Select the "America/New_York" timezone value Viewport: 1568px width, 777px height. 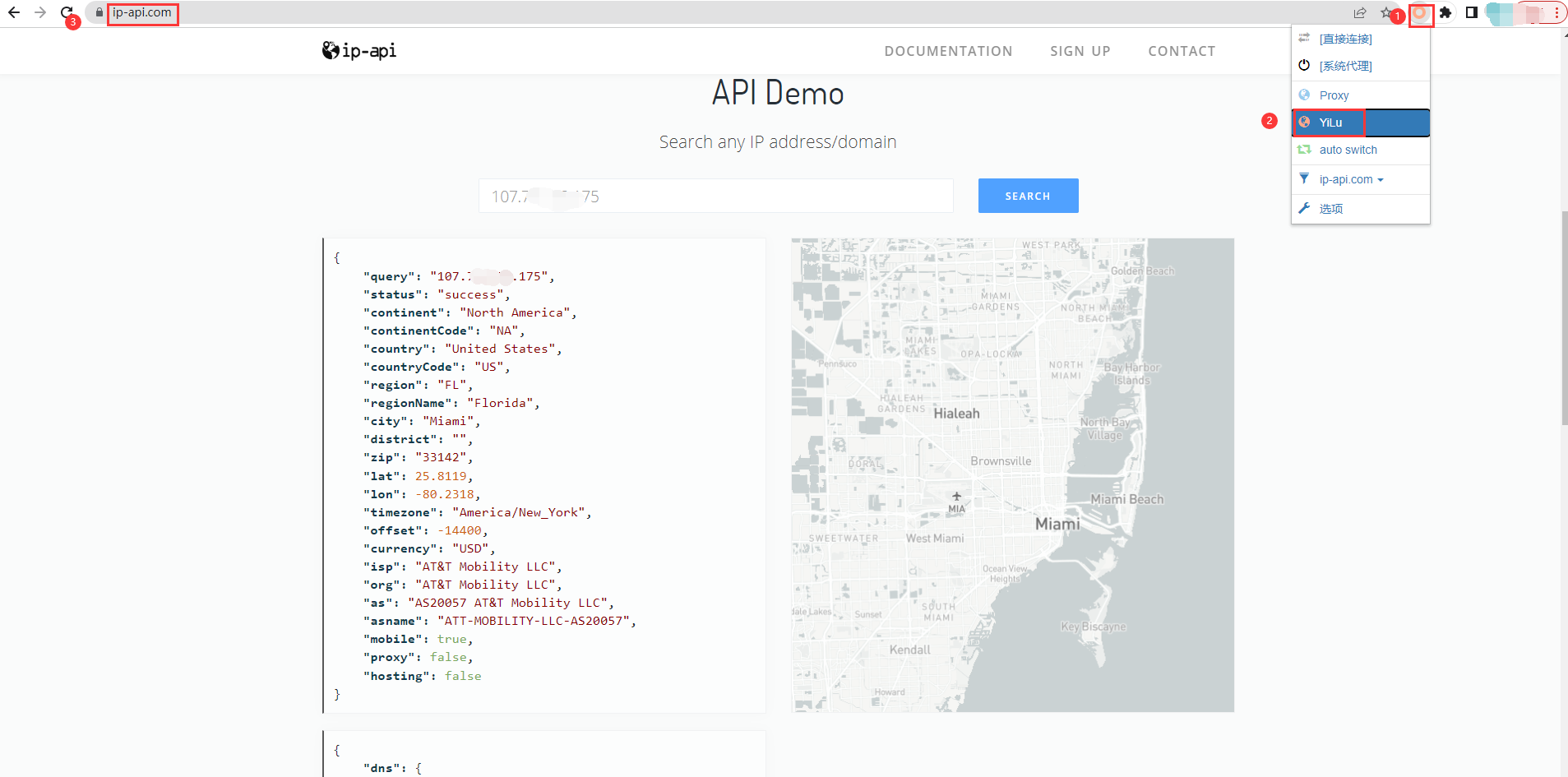518,512
